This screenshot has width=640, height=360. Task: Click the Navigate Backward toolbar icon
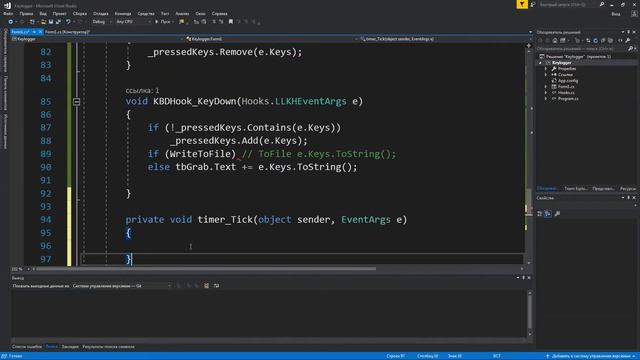11,22
